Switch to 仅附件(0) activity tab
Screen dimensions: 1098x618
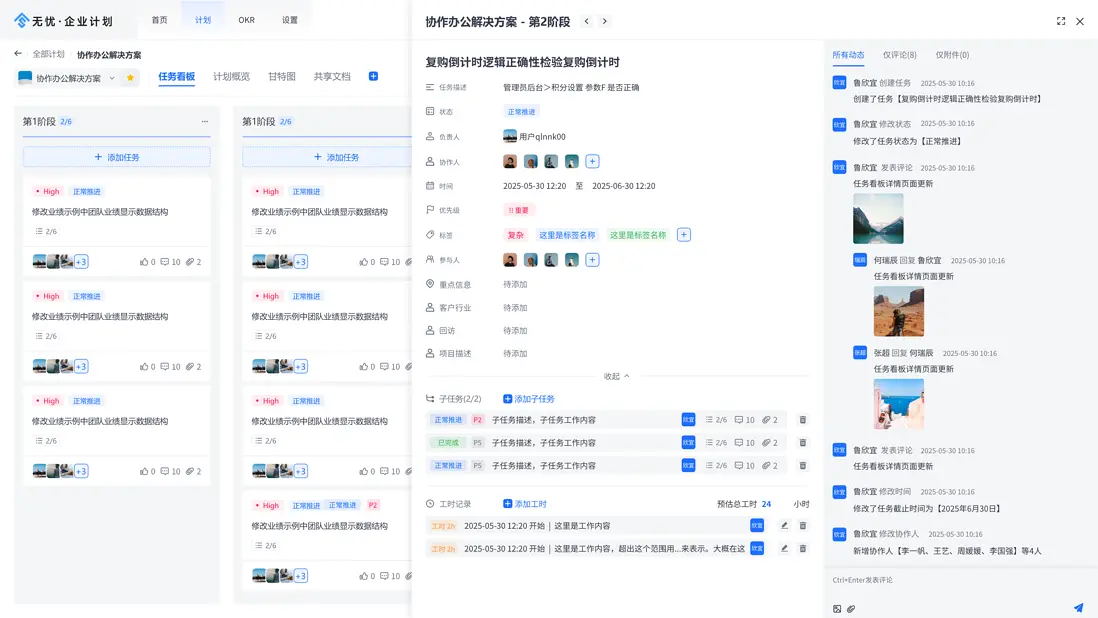click(x=952, y=55)
